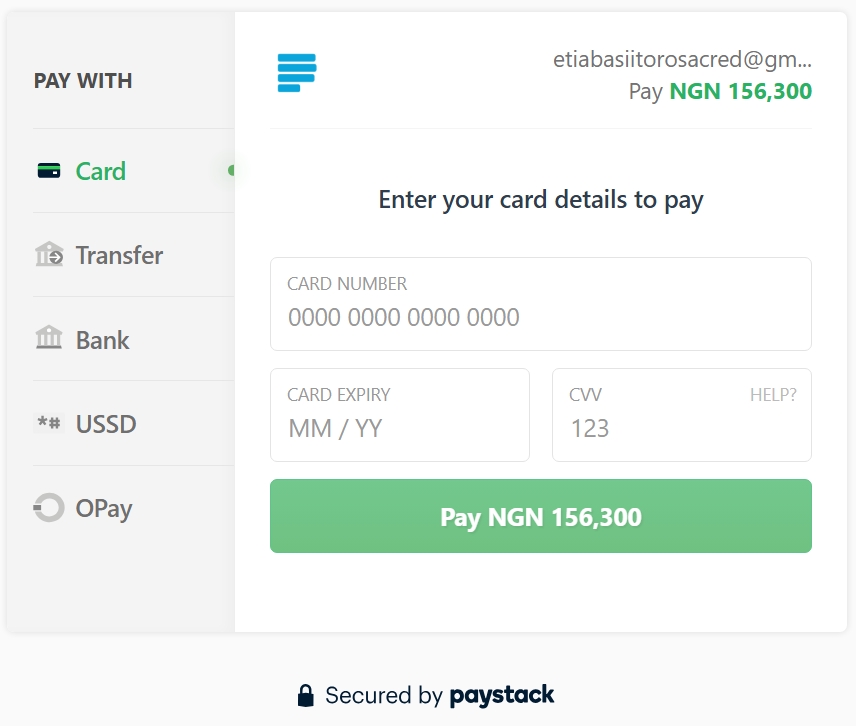Click the paystack wordmark link

(505, 694)
